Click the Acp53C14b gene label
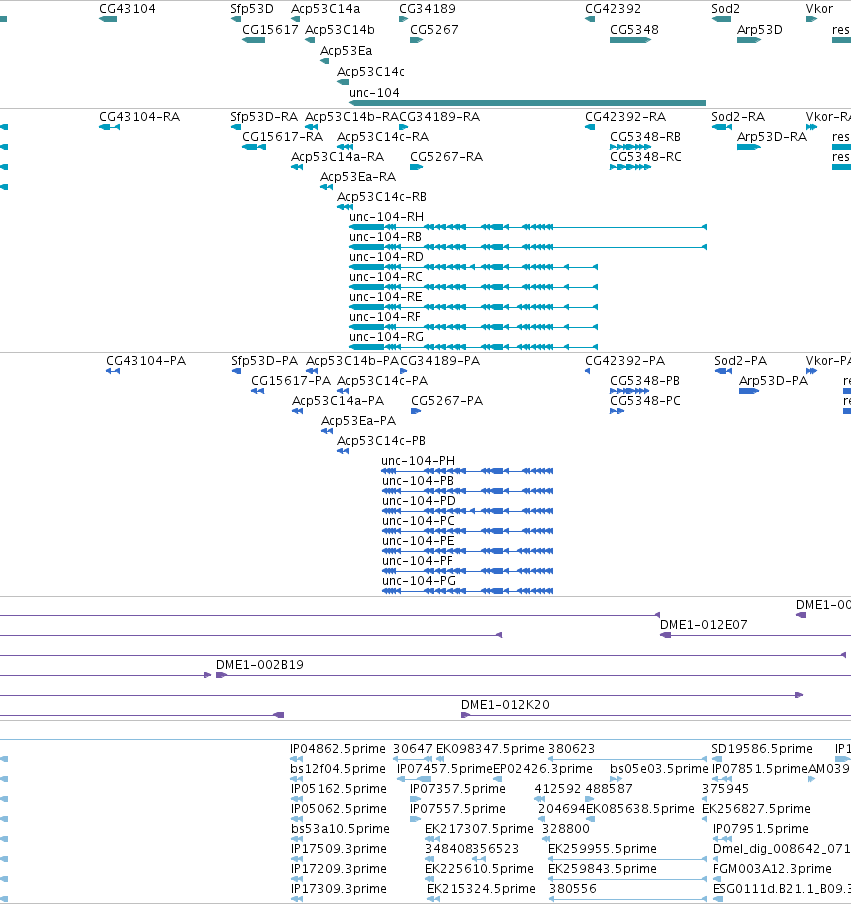Image resolution: width=851 pixels, height=904 pixels. (340, 29)
